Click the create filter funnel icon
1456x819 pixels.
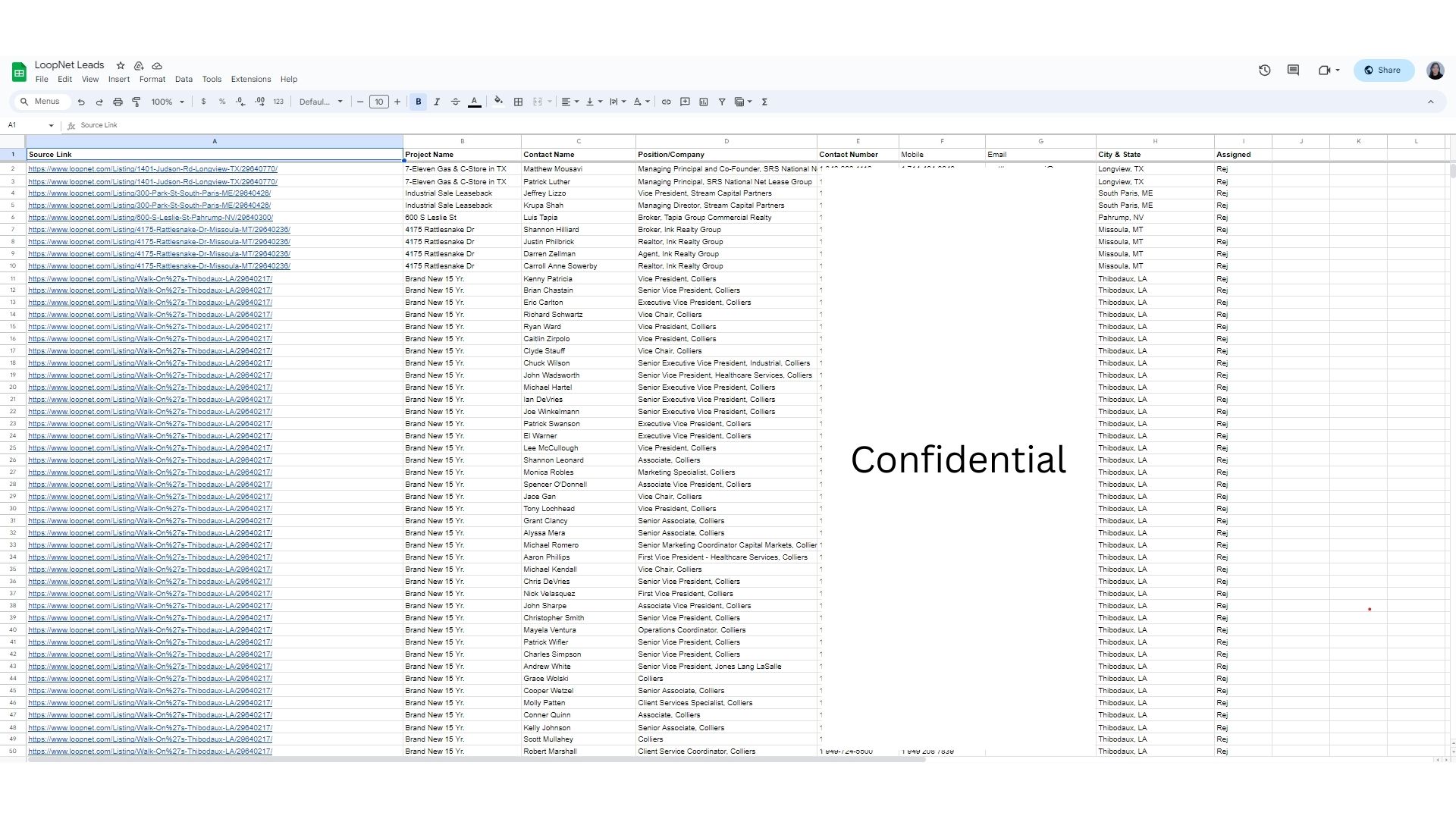pos(722,102)
